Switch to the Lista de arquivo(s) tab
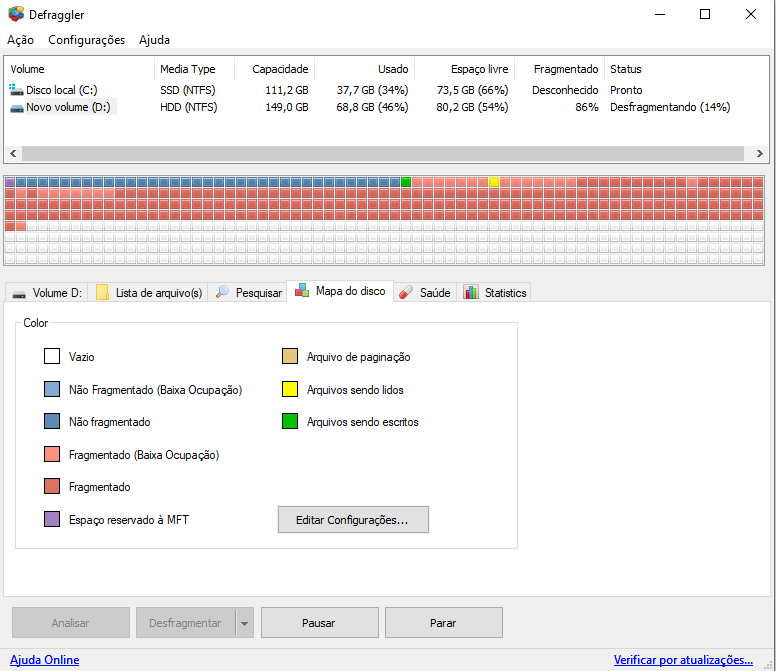 click(x=149, y=292)
